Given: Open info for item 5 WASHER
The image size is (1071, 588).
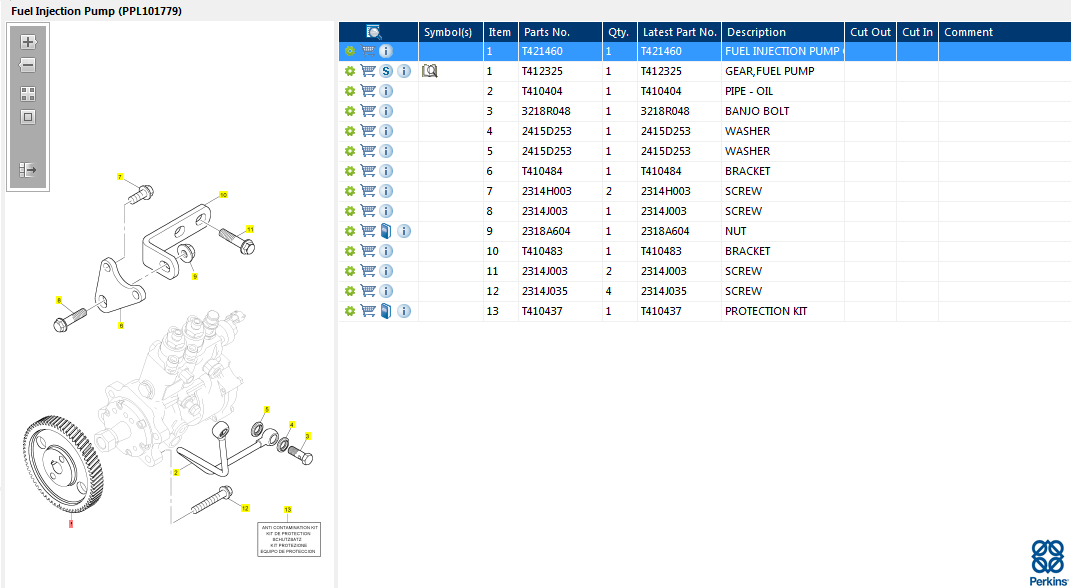Looking at the screenshot, I should [x=386, y=151].
